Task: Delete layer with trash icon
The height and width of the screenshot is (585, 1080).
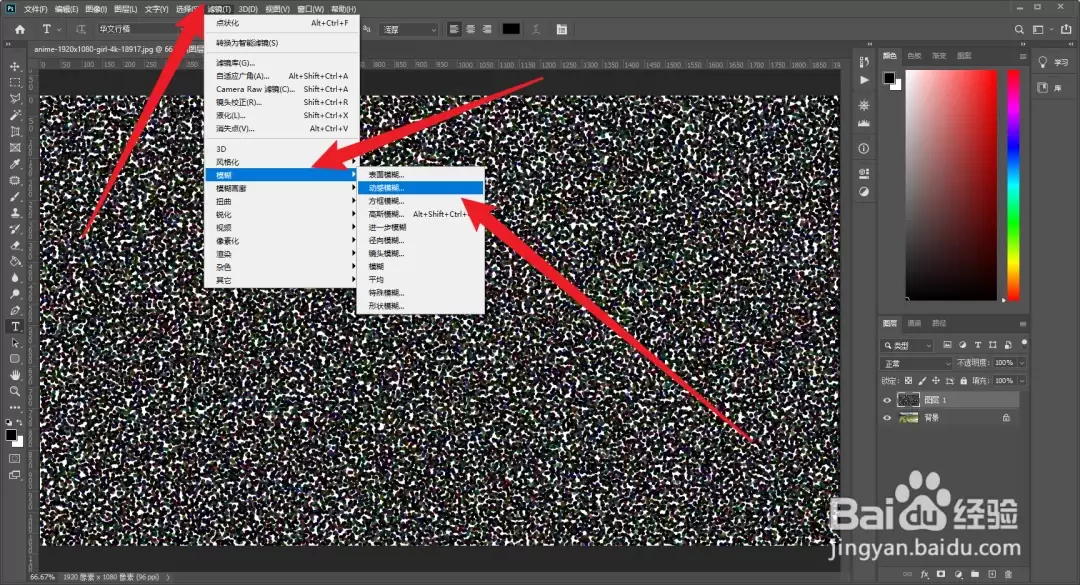Action: click(1008, 574)
